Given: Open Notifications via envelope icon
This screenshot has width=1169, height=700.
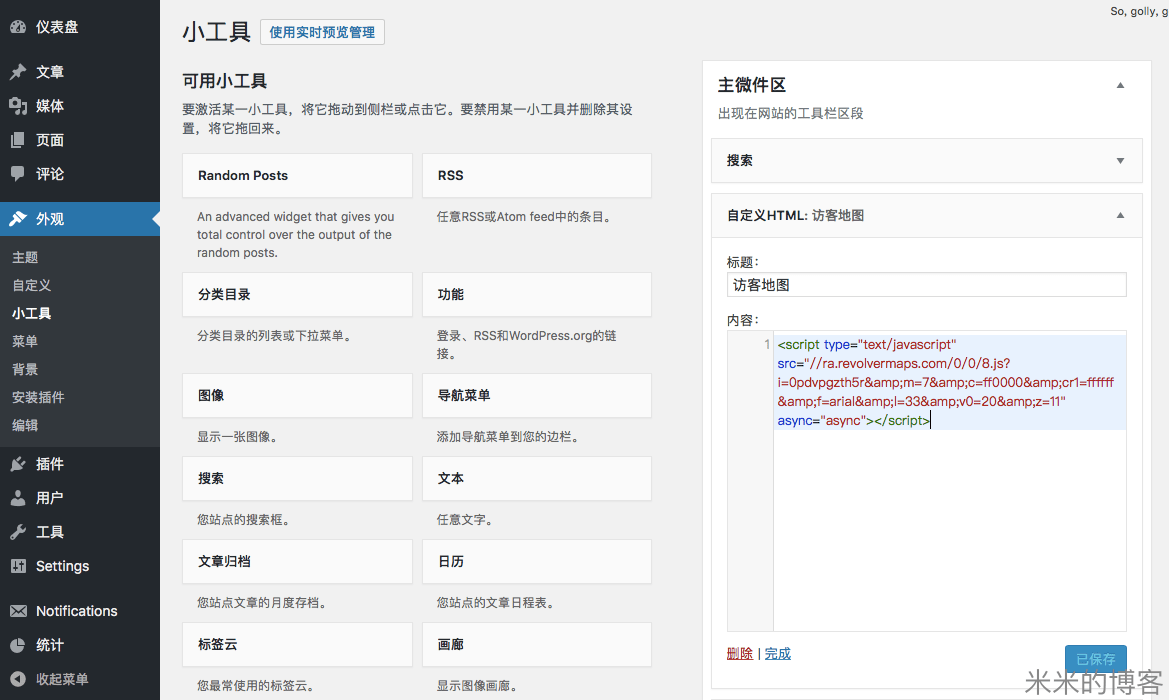Looking at the screenshot, I should (18, 610).
